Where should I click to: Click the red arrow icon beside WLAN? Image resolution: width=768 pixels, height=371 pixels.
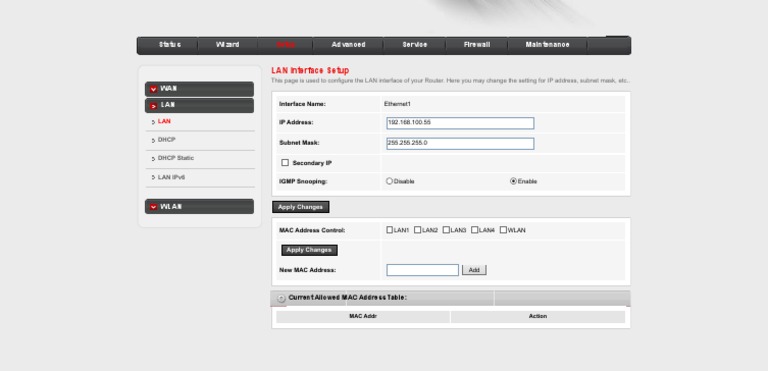tap(153, 207)
